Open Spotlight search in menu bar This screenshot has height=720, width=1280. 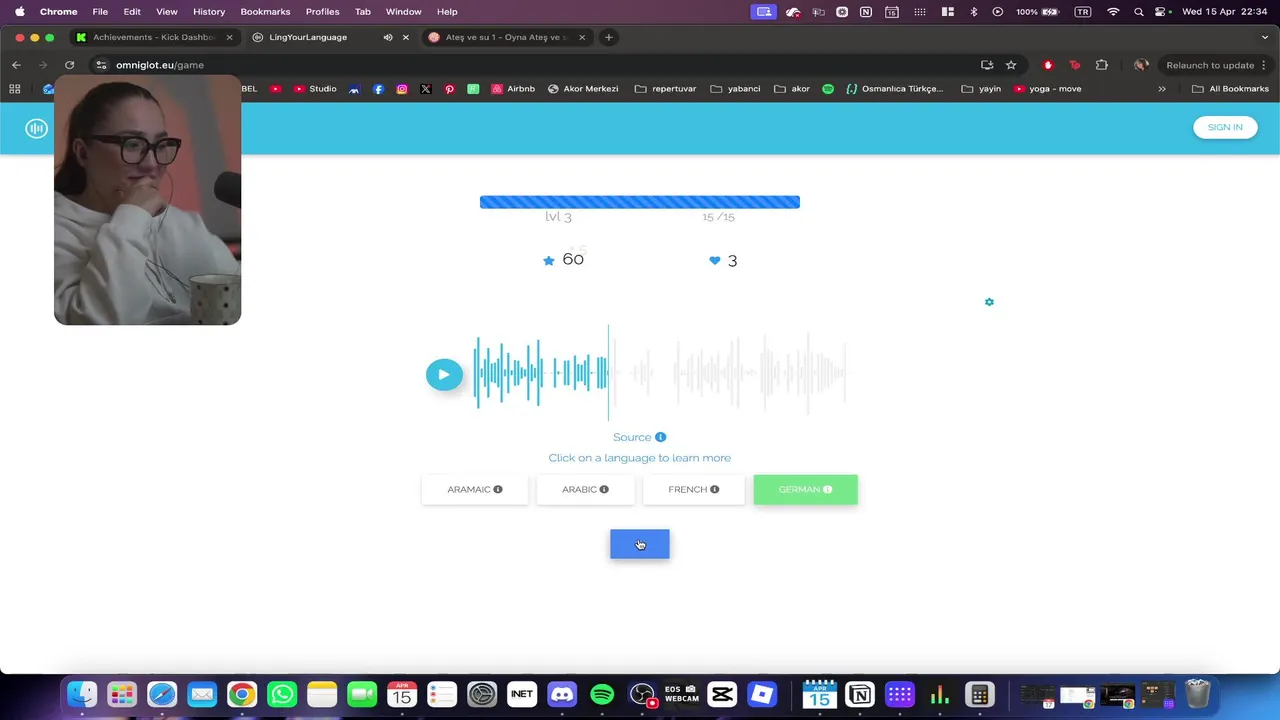coord(1139,12)
